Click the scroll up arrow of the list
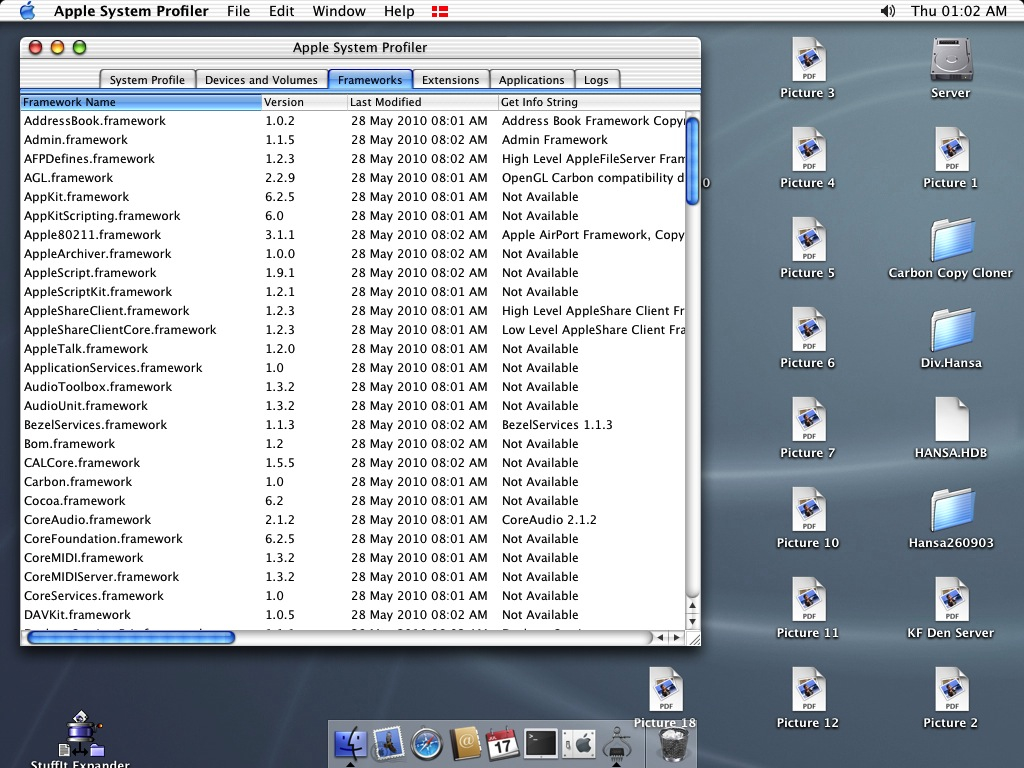The height and width of the screenshot is (768, 1024). click(x=693, y=605)
